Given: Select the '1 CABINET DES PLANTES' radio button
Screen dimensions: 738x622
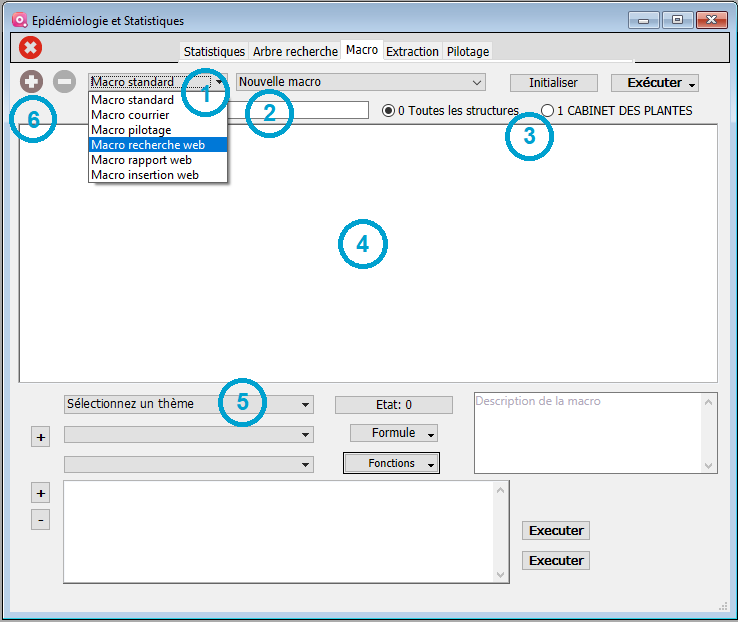Looking at the screenshot, I should pyautogui.click(x=547, y=111).
